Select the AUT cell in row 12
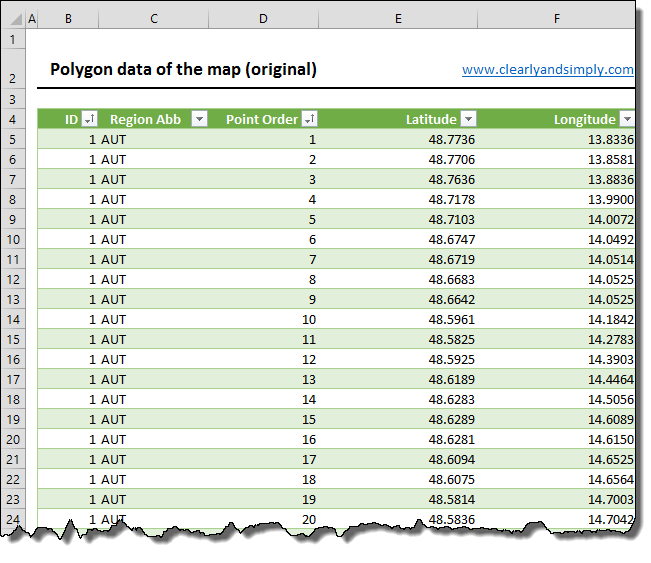Viewport: 651px width, 563px height. 154,279
